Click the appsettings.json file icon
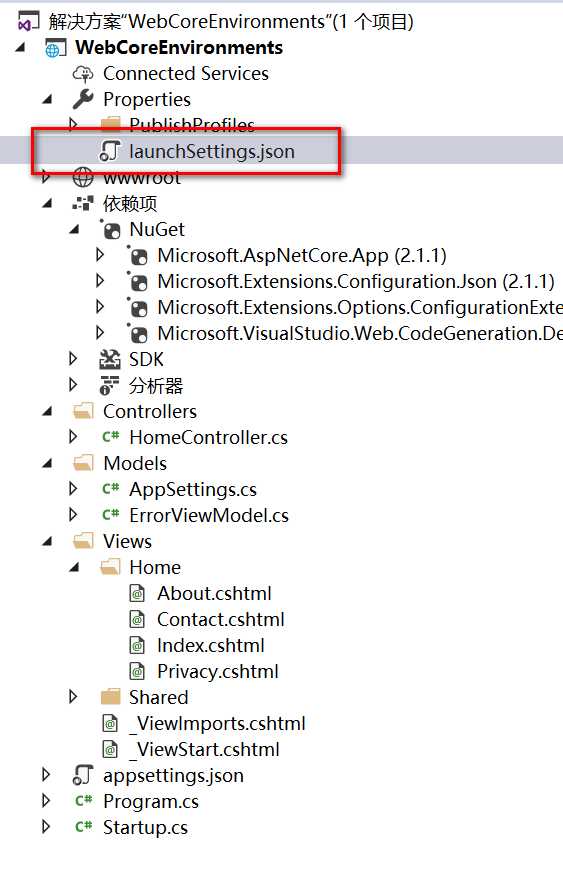The width and height of the screenshot is (563, 871). tap(83, 775)
